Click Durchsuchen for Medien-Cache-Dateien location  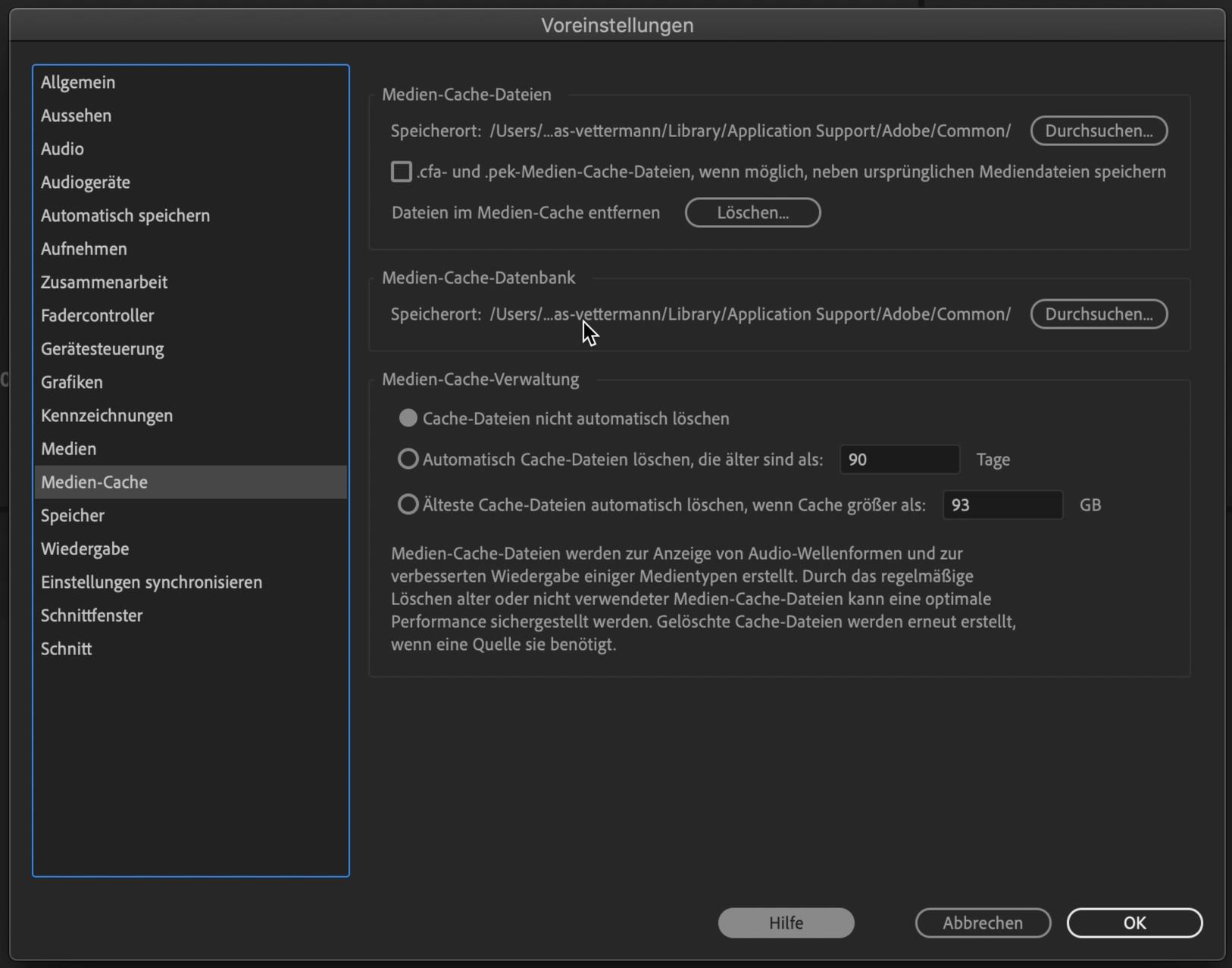(1098, 130)
